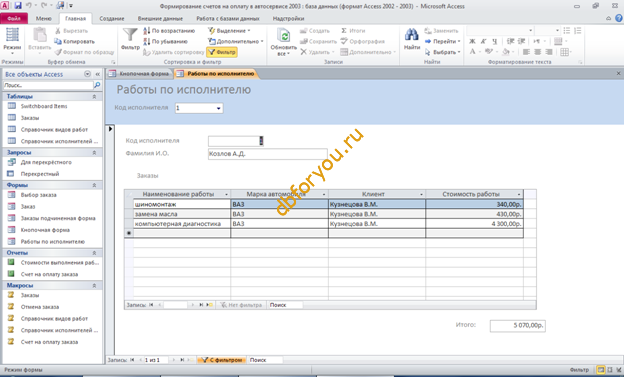Click the Фамилия И.О. field with Козлов А.Д.
624x377 pixels.
267,154
